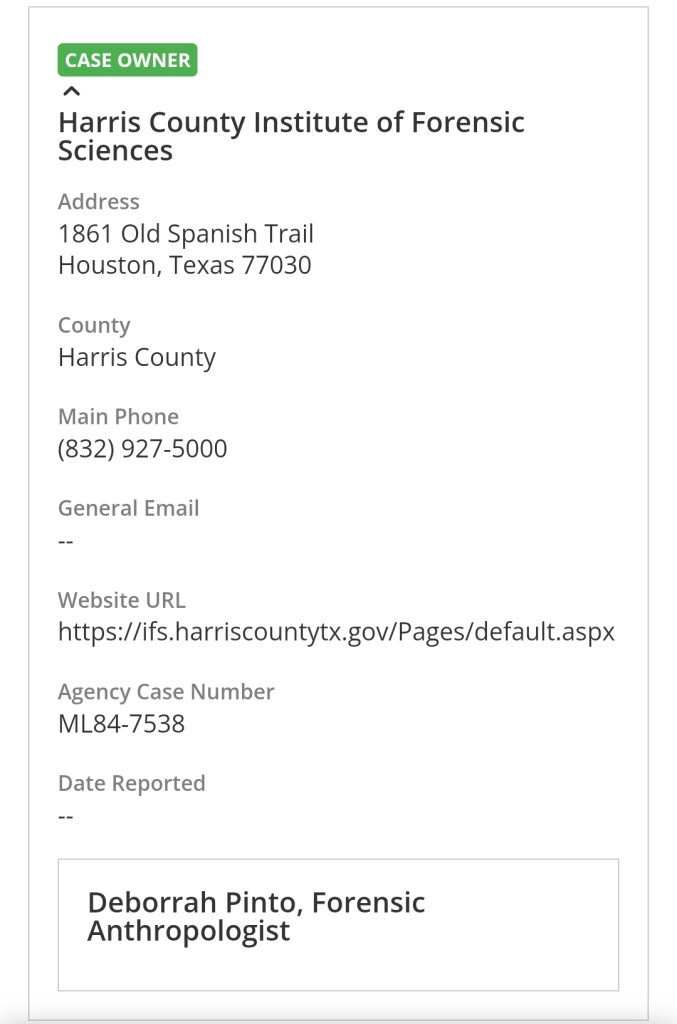Open the ifs.harriscountytx.gov website URL
Screen dimensions: 677x1024
336,632
